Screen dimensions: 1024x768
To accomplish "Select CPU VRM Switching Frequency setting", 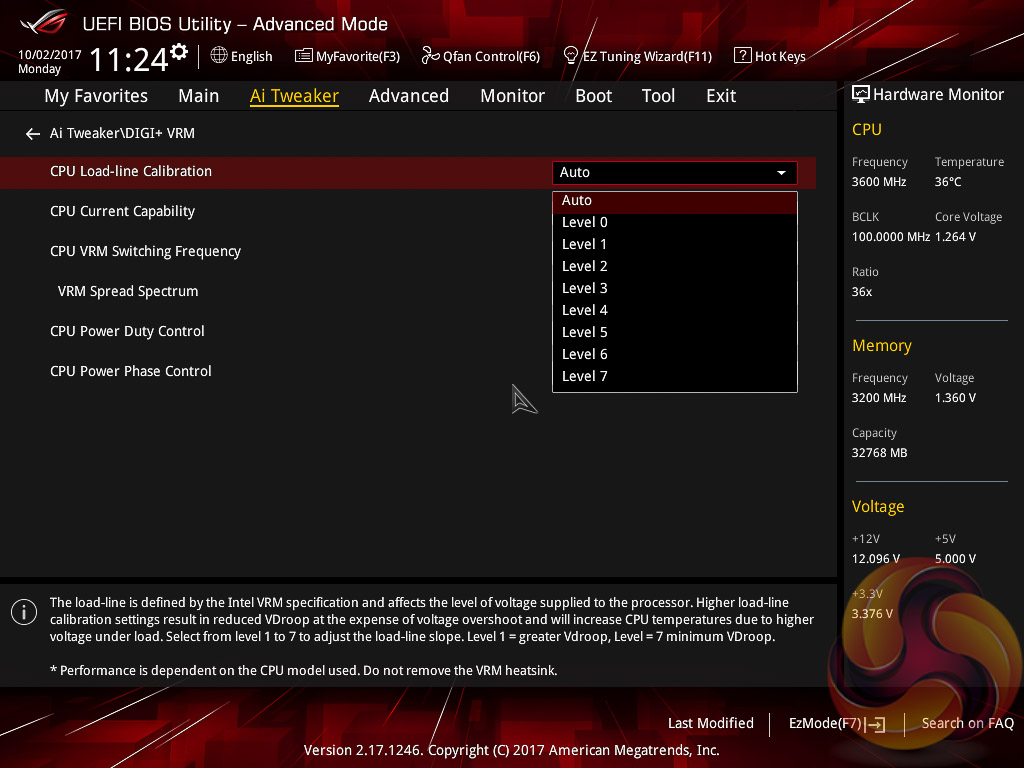I will [x=146, y=251].
